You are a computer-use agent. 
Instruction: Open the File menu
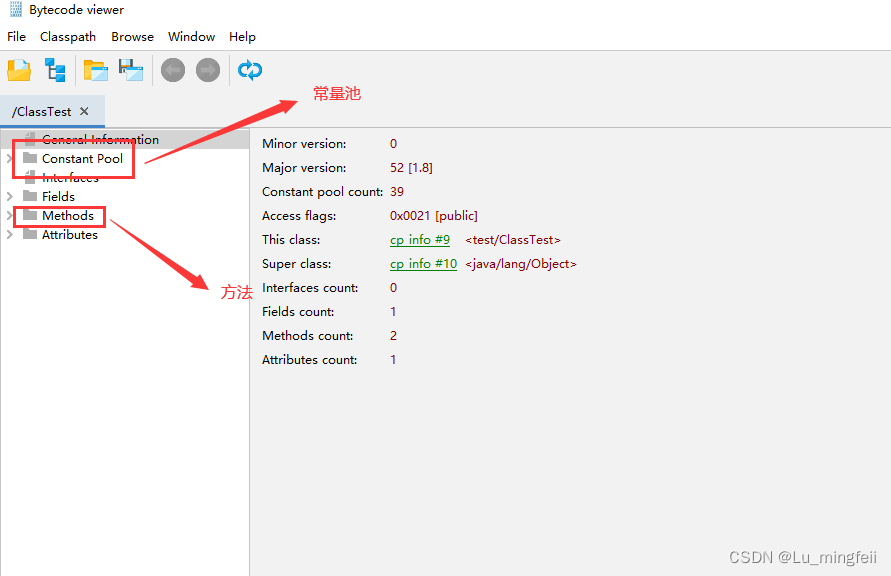16,36
